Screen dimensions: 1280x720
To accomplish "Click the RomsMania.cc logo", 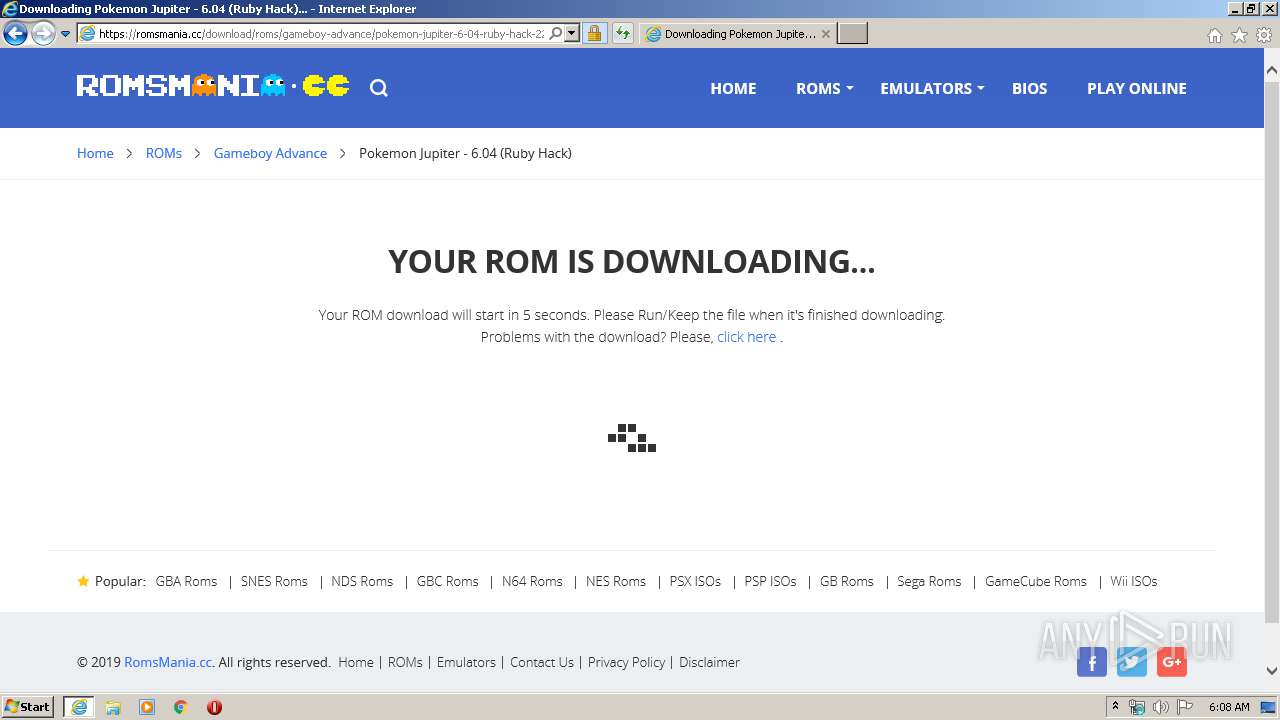I will [213, 87].
